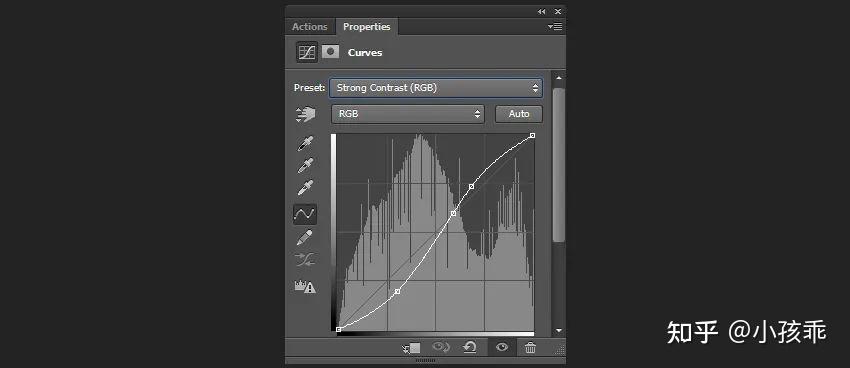Reset adjustment to defaults
Screen dimensions: 850x368
pos(470,347)
